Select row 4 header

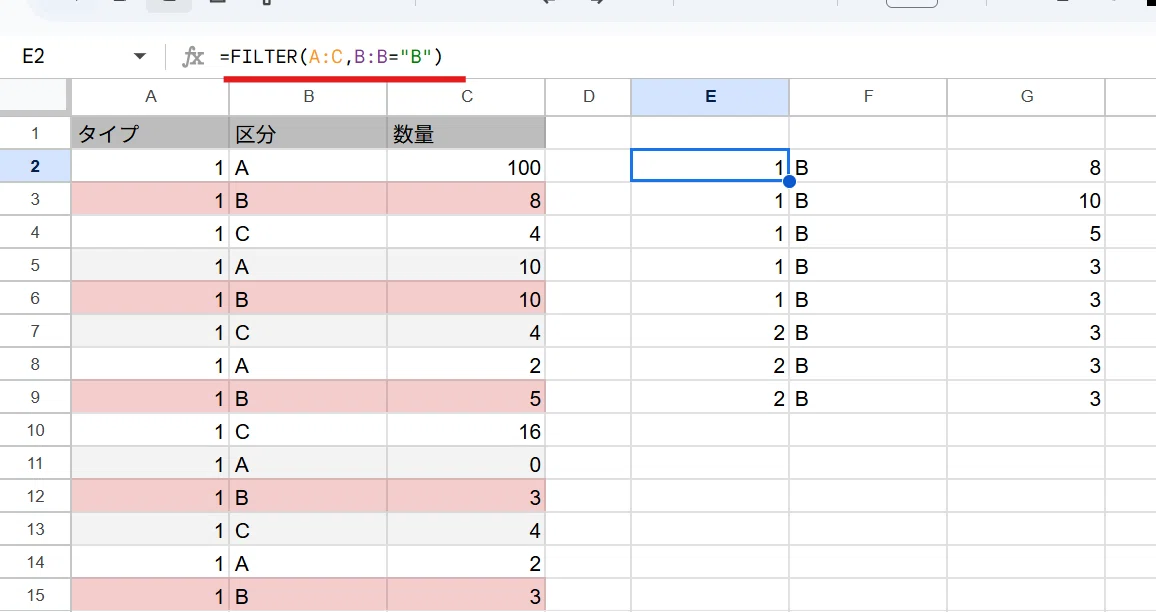click(35, 233)
